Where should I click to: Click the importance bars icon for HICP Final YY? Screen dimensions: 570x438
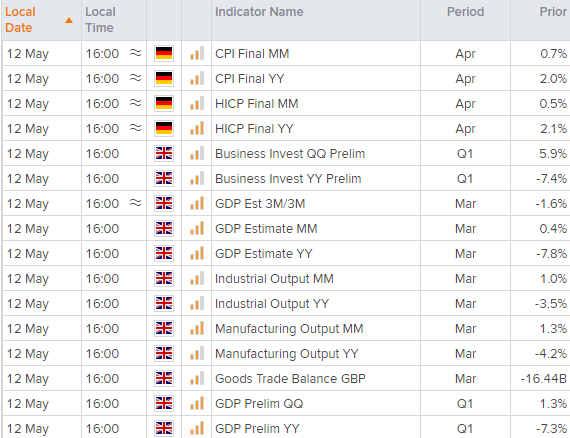point(197,128)
